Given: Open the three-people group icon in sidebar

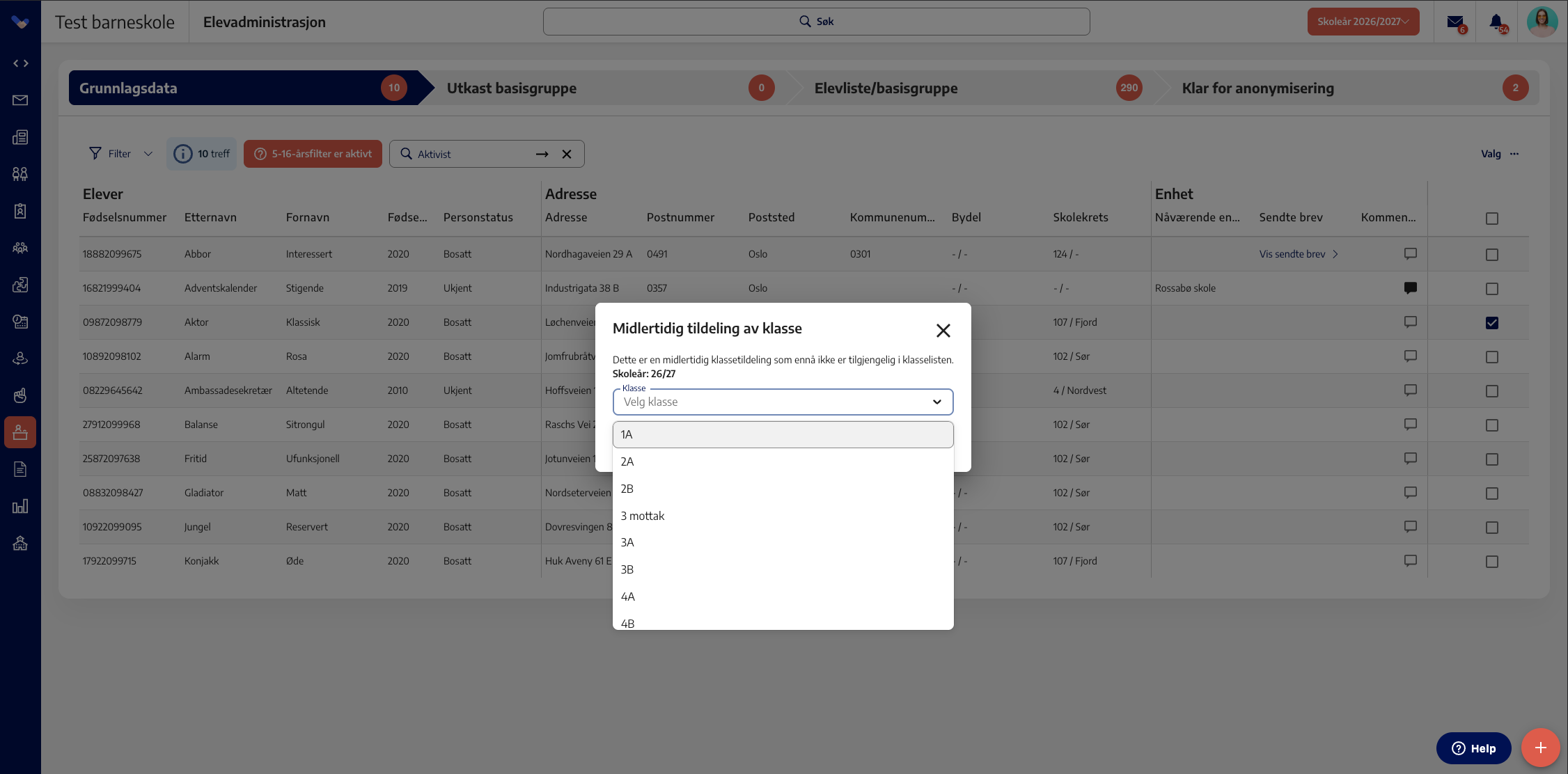Looking at the screenshot, I should [x=20, y=248].
